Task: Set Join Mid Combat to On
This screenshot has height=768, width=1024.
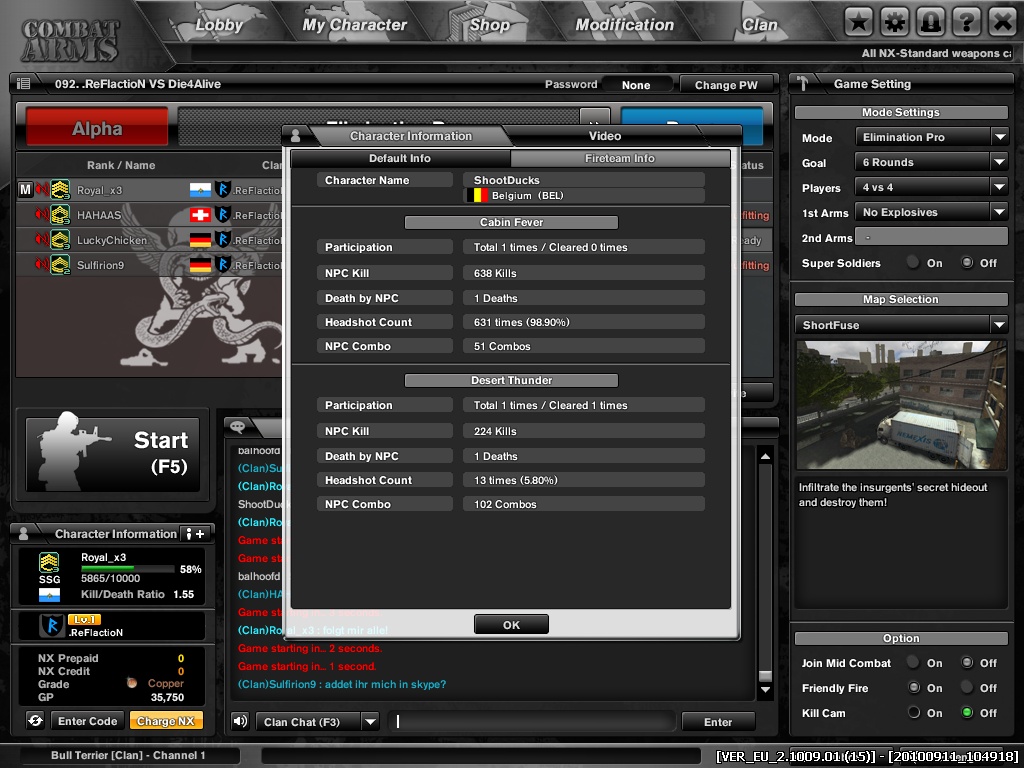Action: (x=914, y=663)
